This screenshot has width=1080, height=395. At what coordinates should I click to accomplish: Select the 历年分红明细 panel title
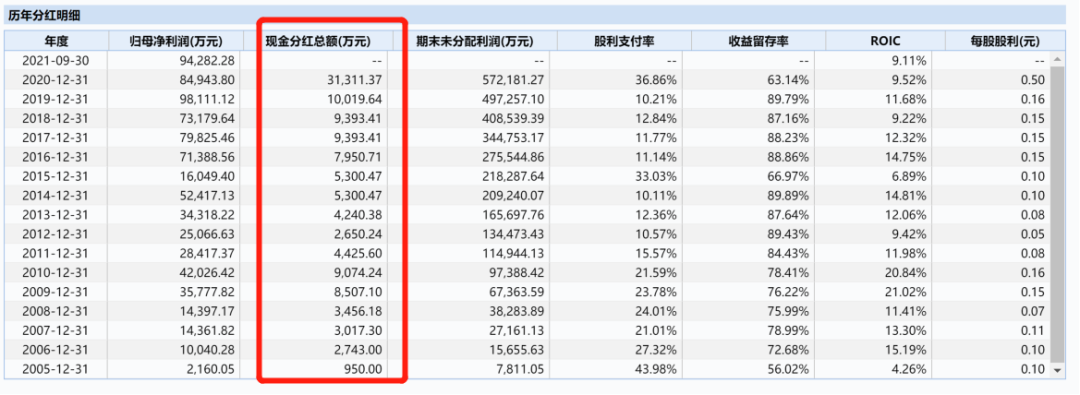pyautogui.click(x=38, y=15)
